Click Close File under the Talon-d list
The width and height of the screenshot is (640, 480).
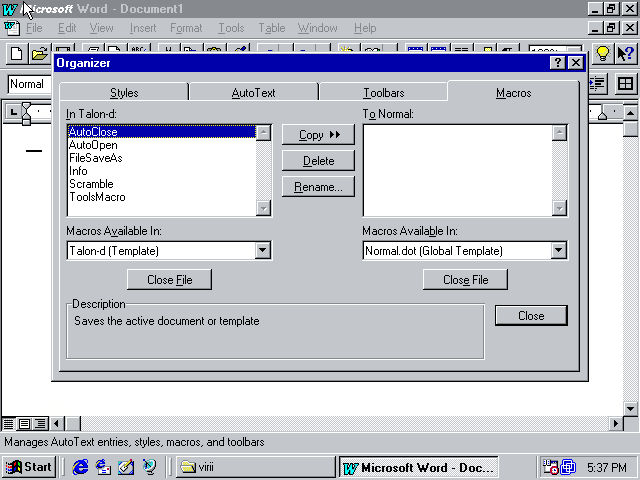(169, 280)
